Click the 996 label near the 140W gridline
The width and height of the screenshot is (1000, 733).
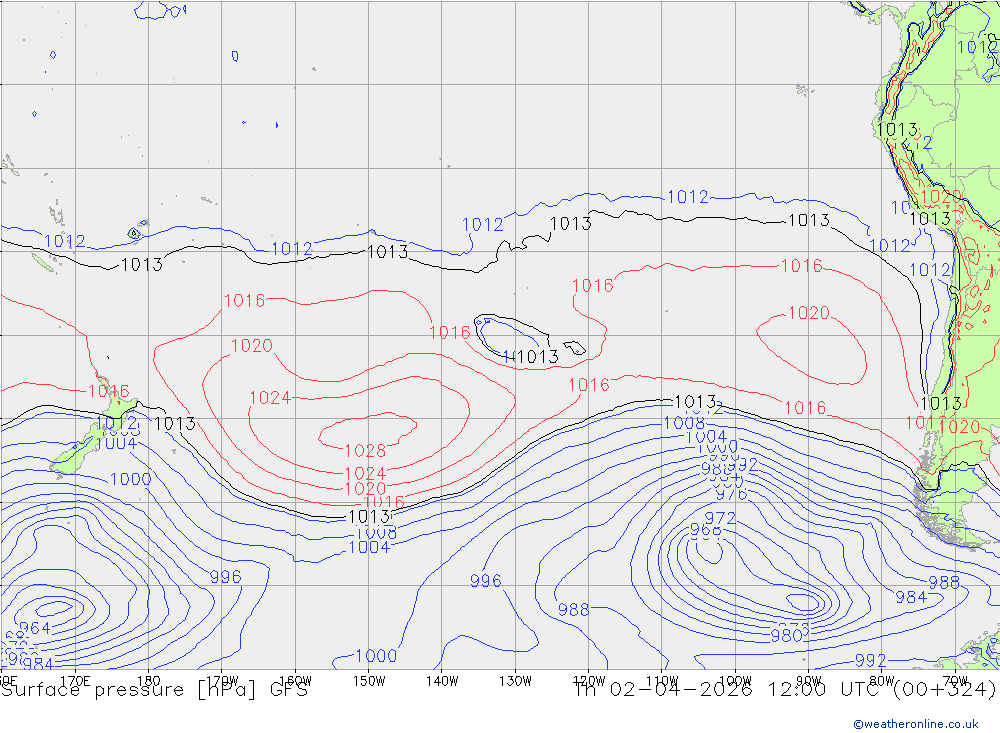(485, 581)
